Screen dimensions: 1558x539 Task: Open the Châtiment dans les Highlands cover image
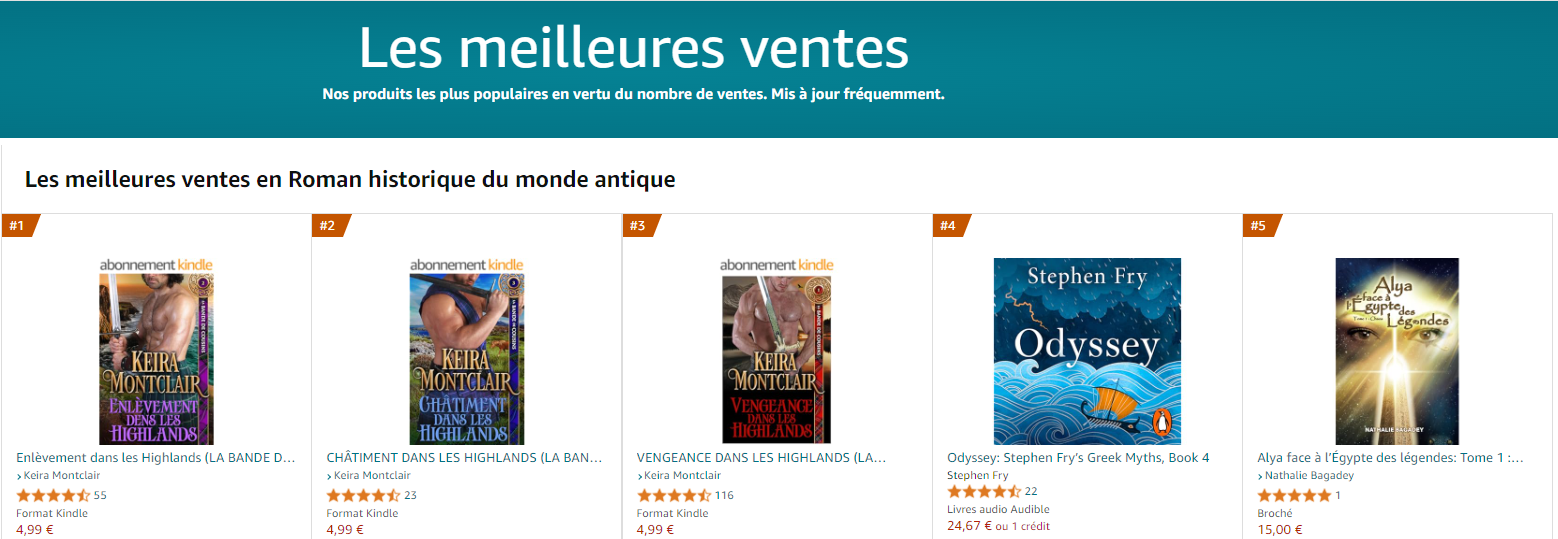[467, 359]
